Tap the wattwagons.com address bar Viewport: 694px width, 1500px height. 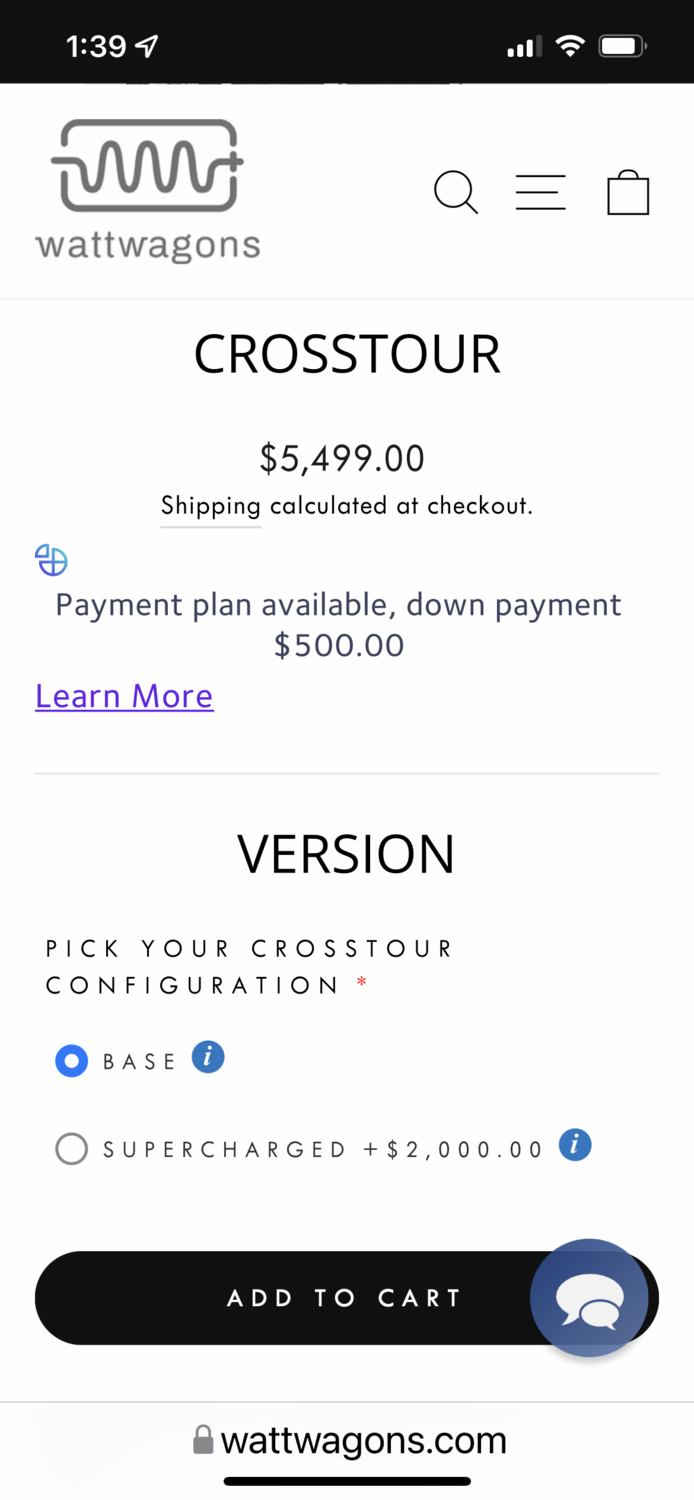[x=363, y=1441]
